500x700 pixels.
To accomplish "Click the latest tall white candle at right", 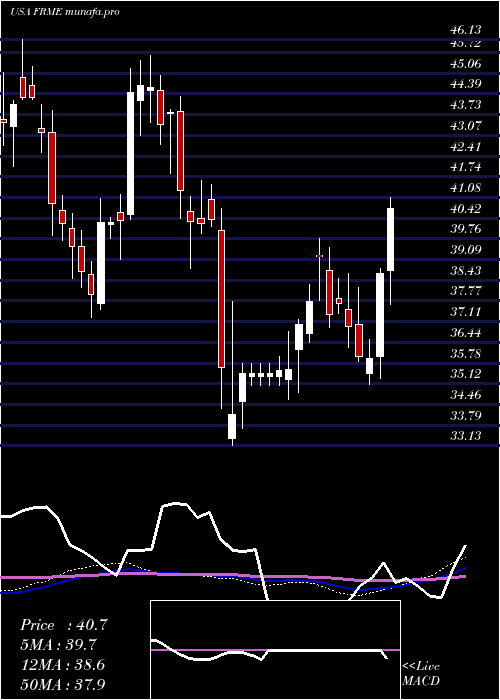I will (391, 239).
